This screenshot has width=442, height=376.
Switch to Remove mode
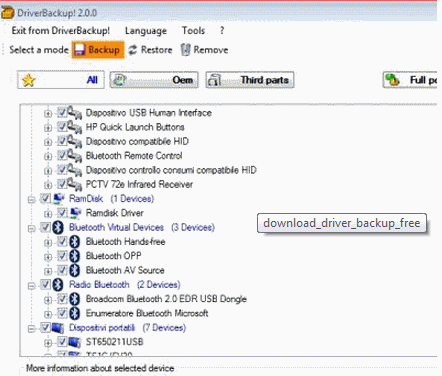205,50
